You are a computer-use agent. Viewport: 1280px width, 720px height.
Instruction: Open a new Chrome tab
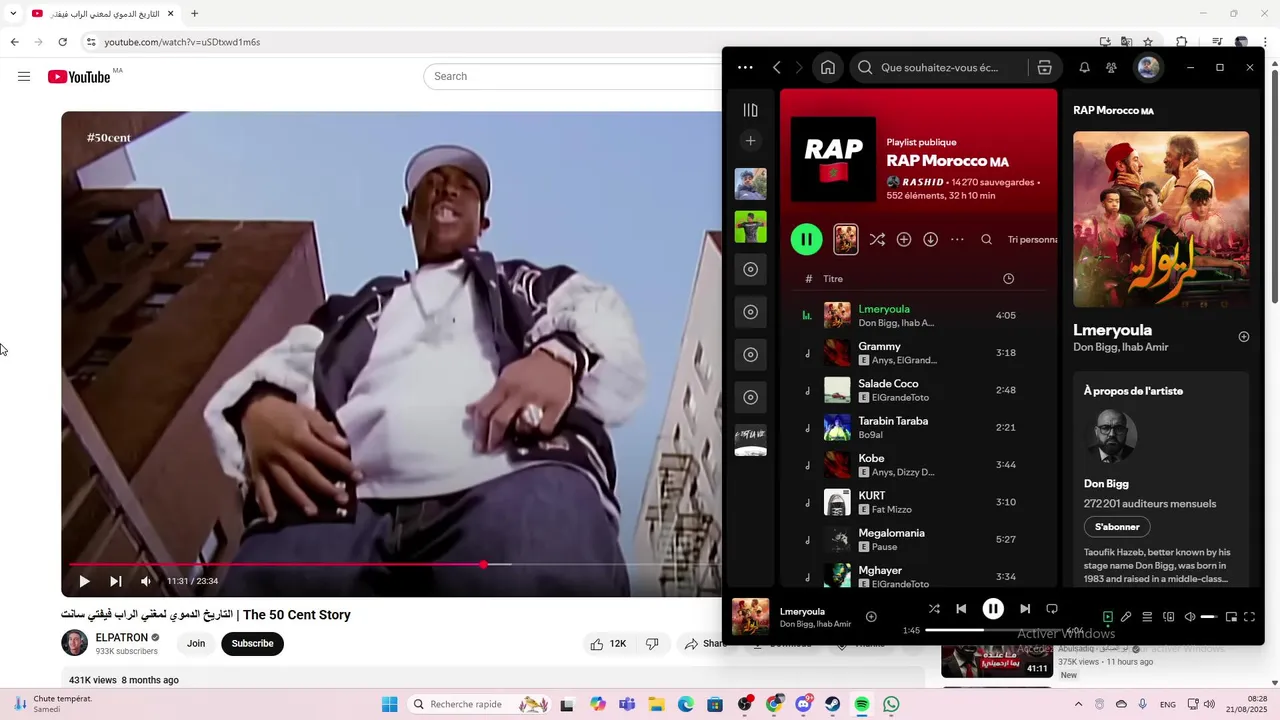click(x=194, y=14)
